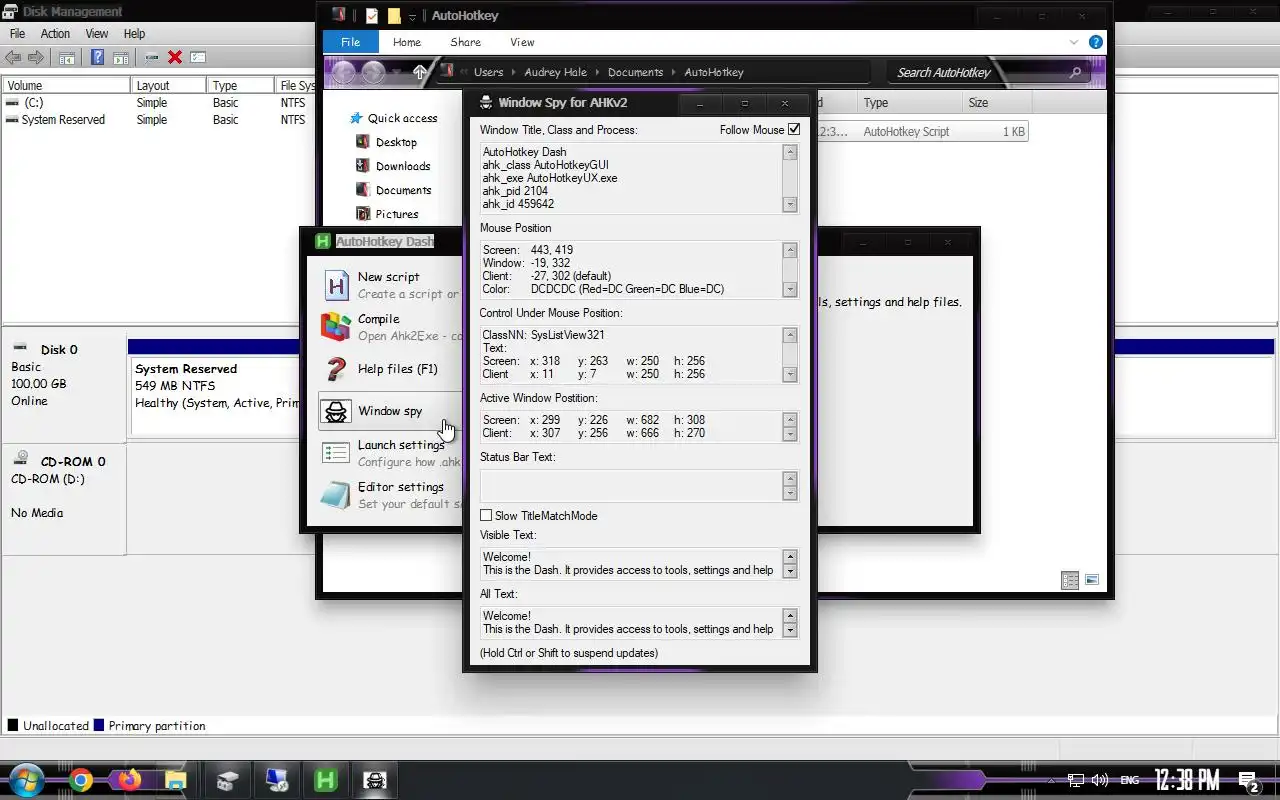Open the notification center icon on the taskbar
Image resolution: width=1280 pixels, height=800 pixels.
1249,781
